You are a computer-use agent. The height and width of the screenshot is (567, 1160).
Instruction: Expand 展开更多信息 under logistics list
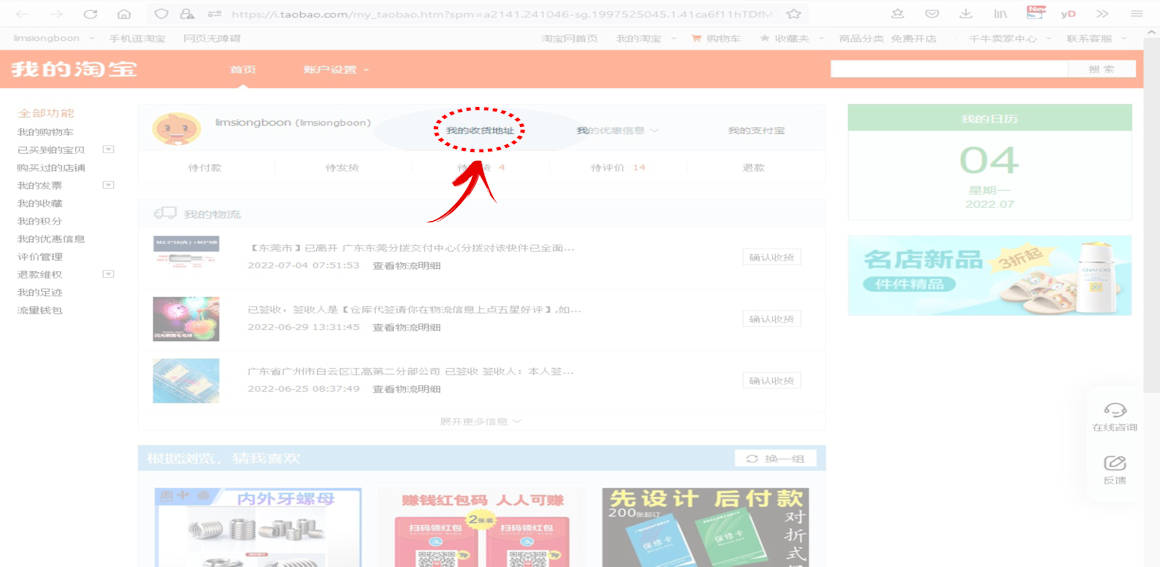481,421
